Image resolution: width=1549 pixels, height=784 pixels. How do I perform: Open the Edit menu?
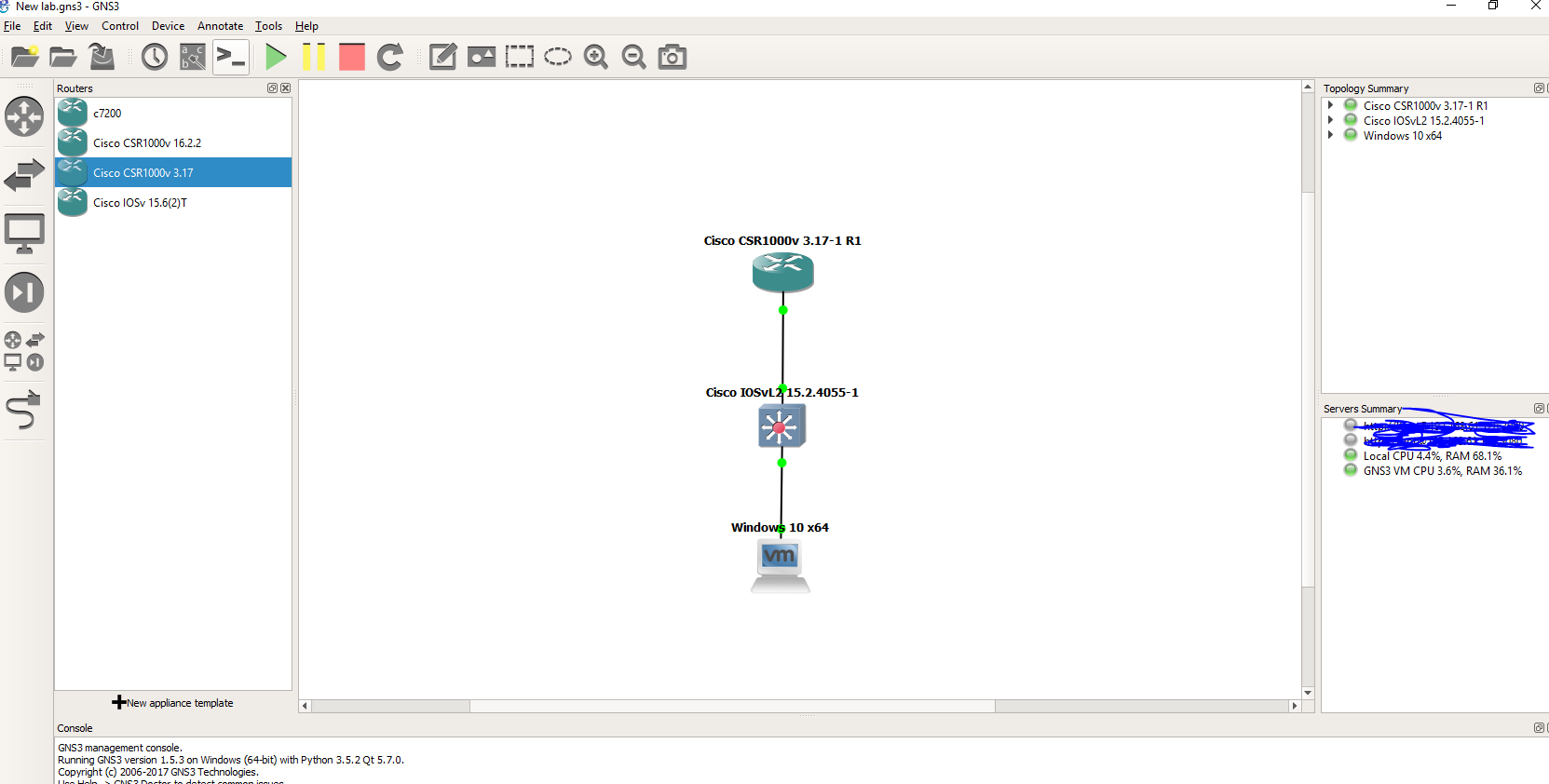[43, 26]
